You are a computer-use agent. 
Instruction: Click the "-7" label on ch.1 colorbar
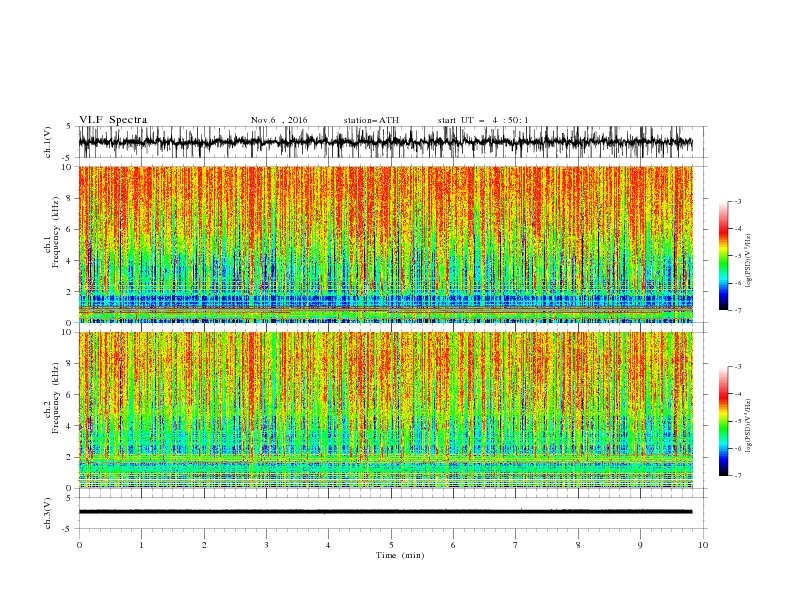pos(738,310)
